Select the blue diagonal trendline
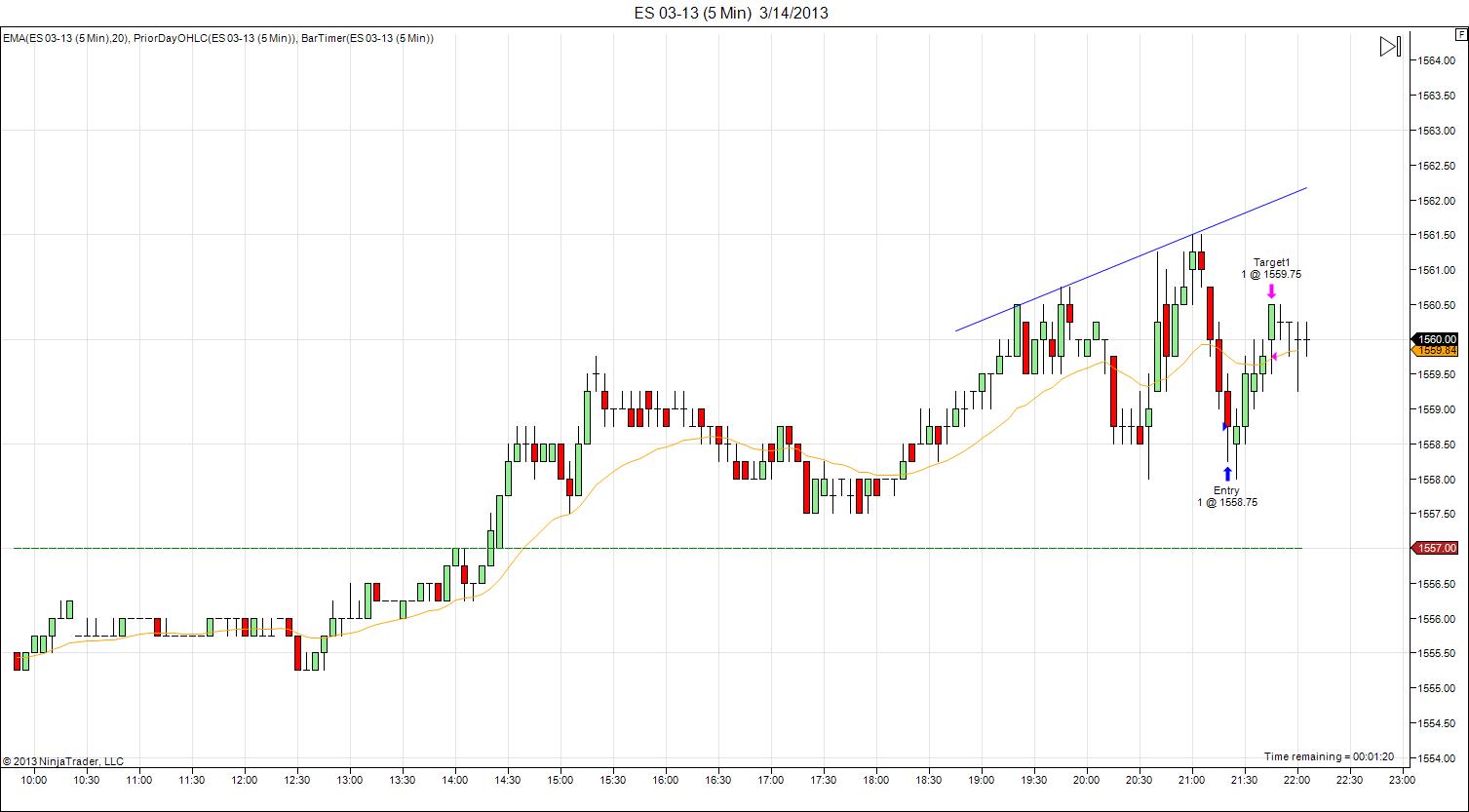 point(1131,259)
